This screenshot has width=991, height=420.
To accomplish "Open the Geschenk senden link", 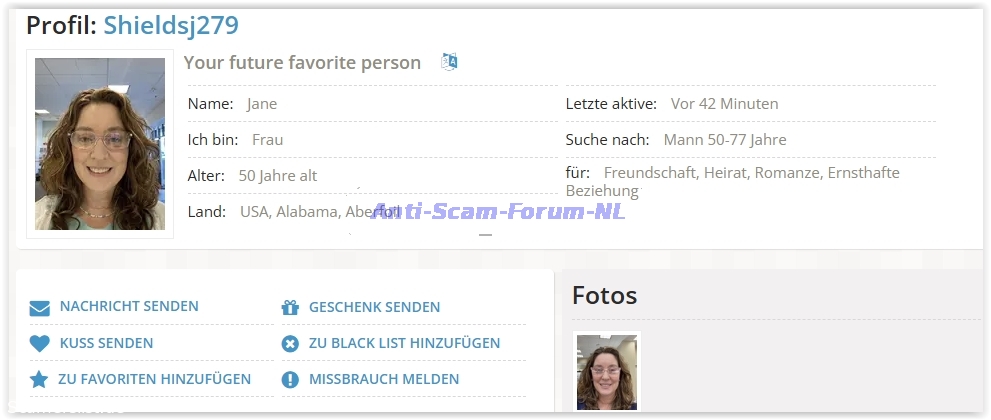I will [x=374, y=307].
